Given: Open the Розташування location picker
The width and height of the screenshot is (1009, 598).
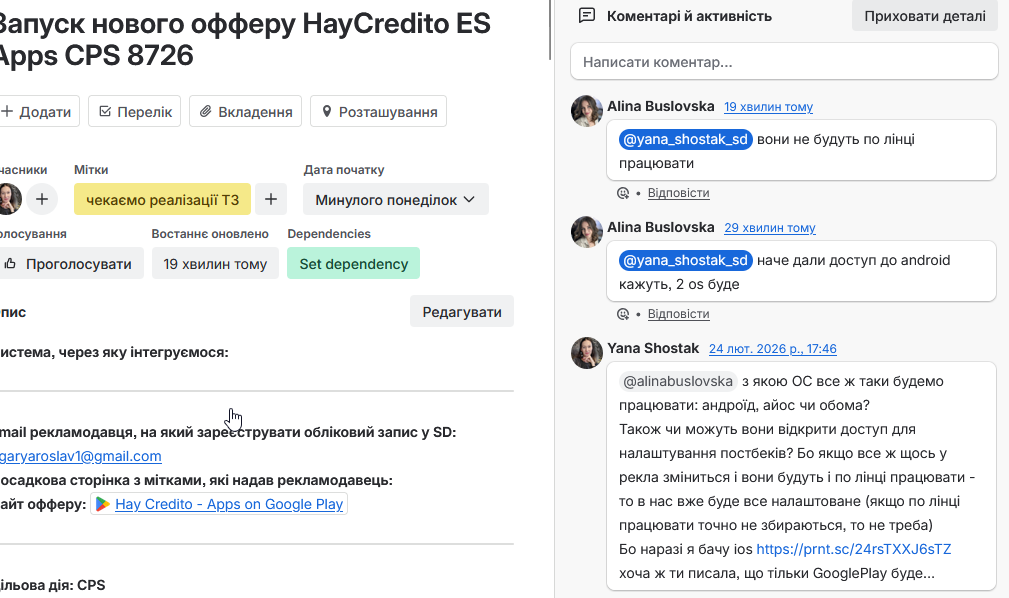Looking at the screenshot, I should [x=378, y=111].
